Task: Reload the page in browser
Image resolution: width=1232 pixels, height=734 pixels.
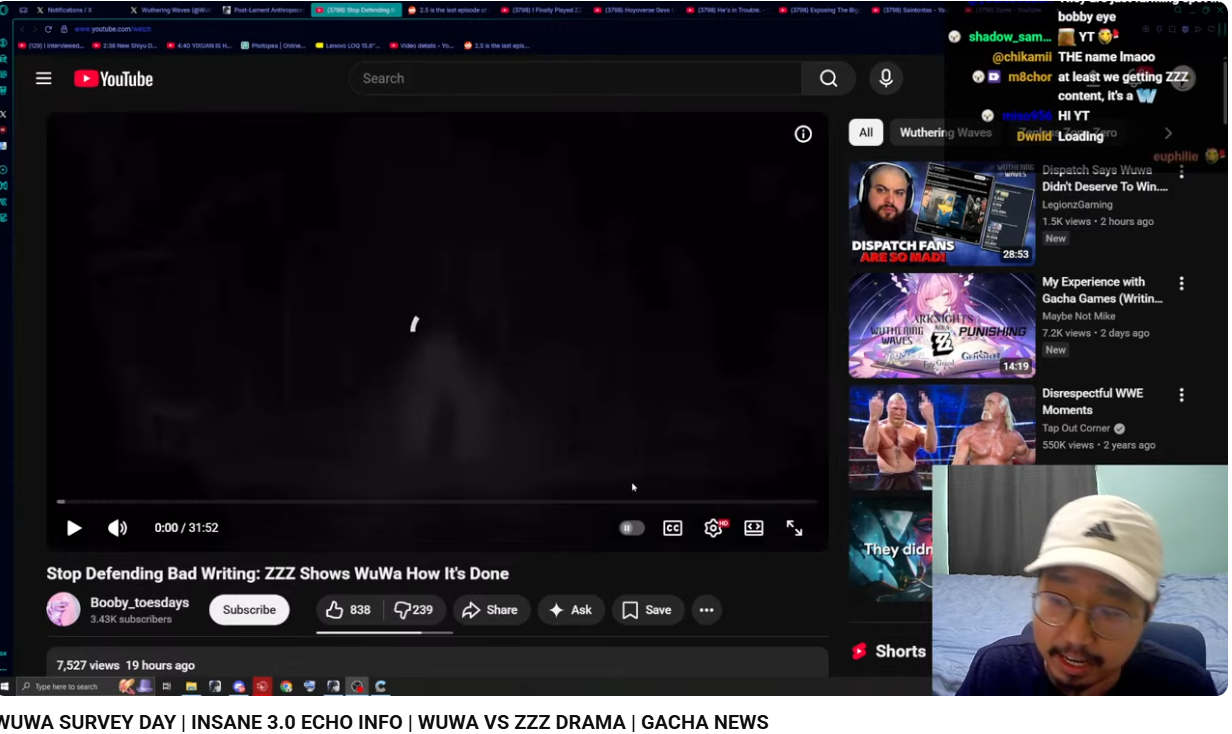Action: (x=48, y=29)
